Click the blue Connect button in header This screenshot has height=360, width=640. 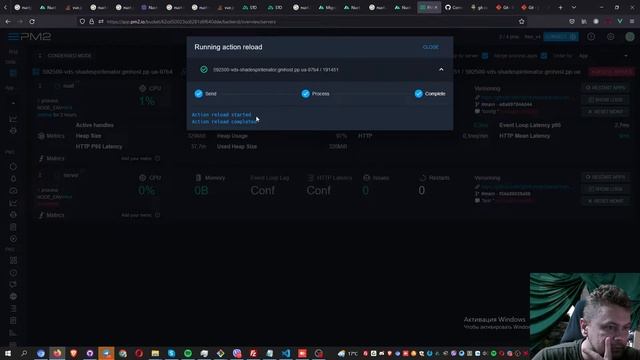pyautogui.click(x=561, y=37)
